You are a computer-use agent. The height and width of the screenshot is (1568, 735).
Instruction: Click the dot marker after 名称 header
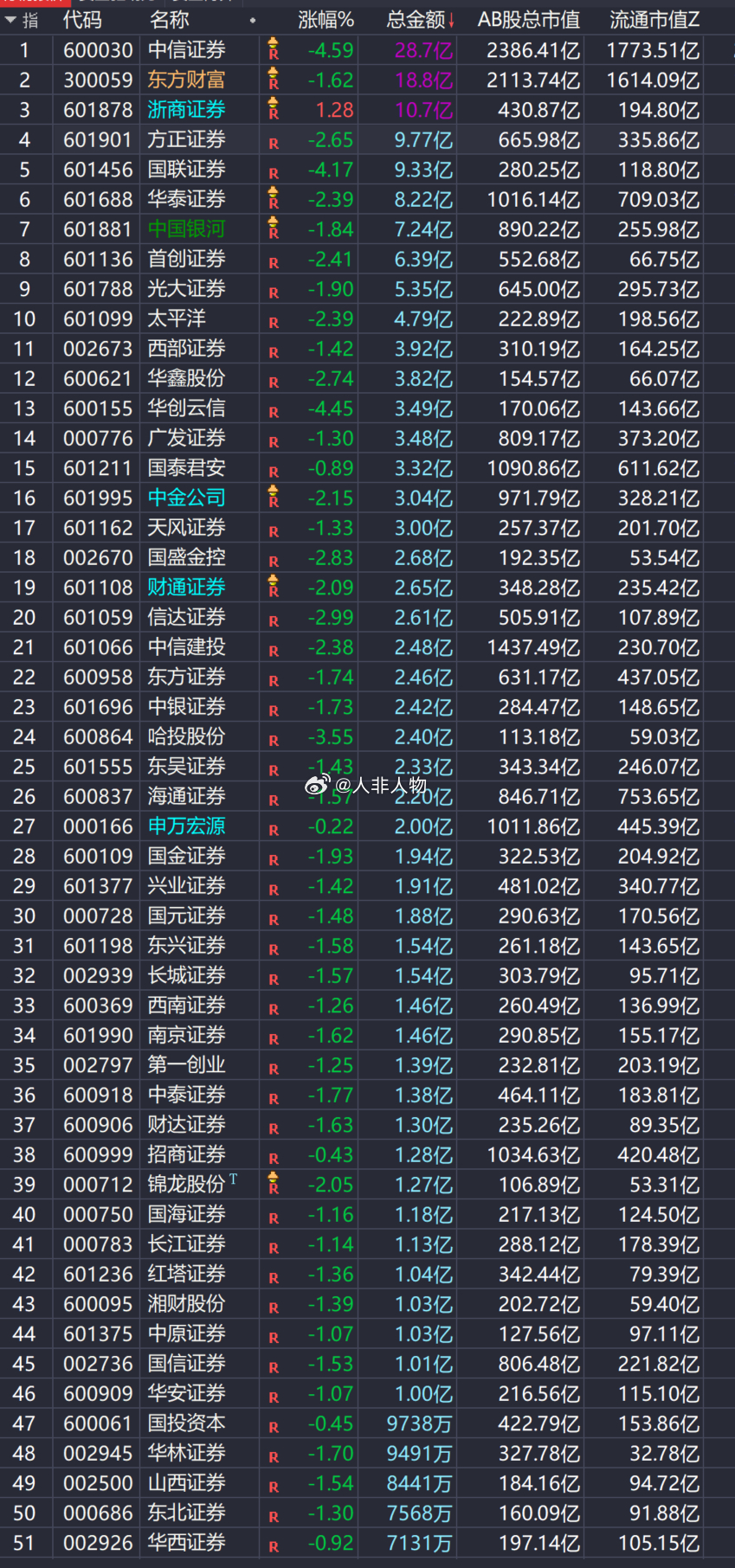[253, 20]
